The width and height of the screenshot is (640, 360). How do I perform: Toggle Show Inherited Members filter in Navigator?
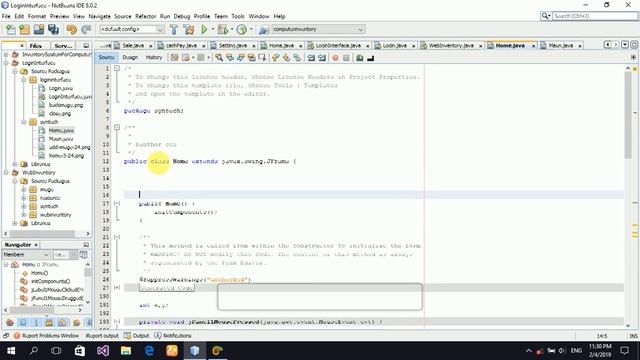click(10, 322)
